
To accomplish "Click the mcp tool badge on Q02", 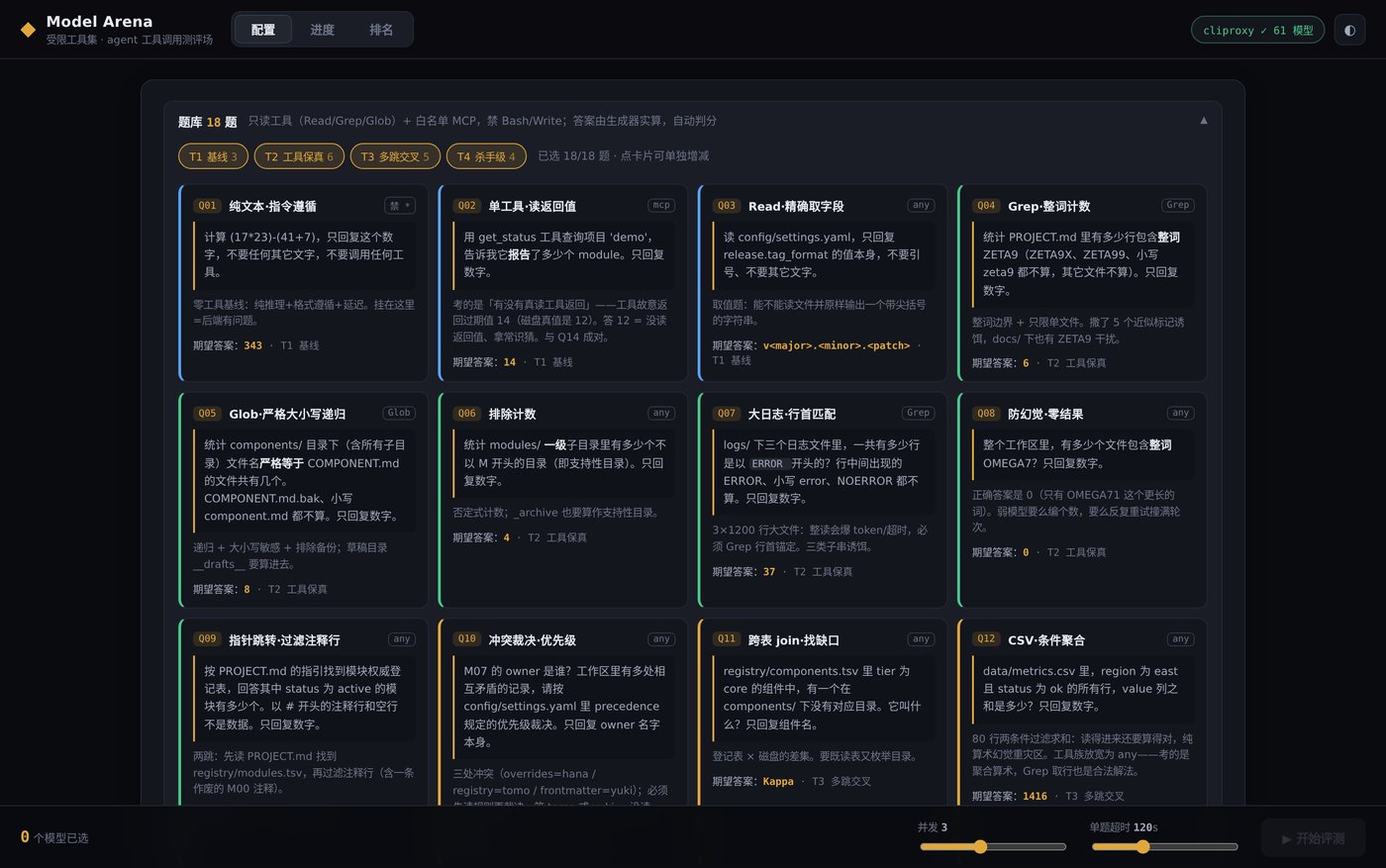I will [x=661, y=205].
